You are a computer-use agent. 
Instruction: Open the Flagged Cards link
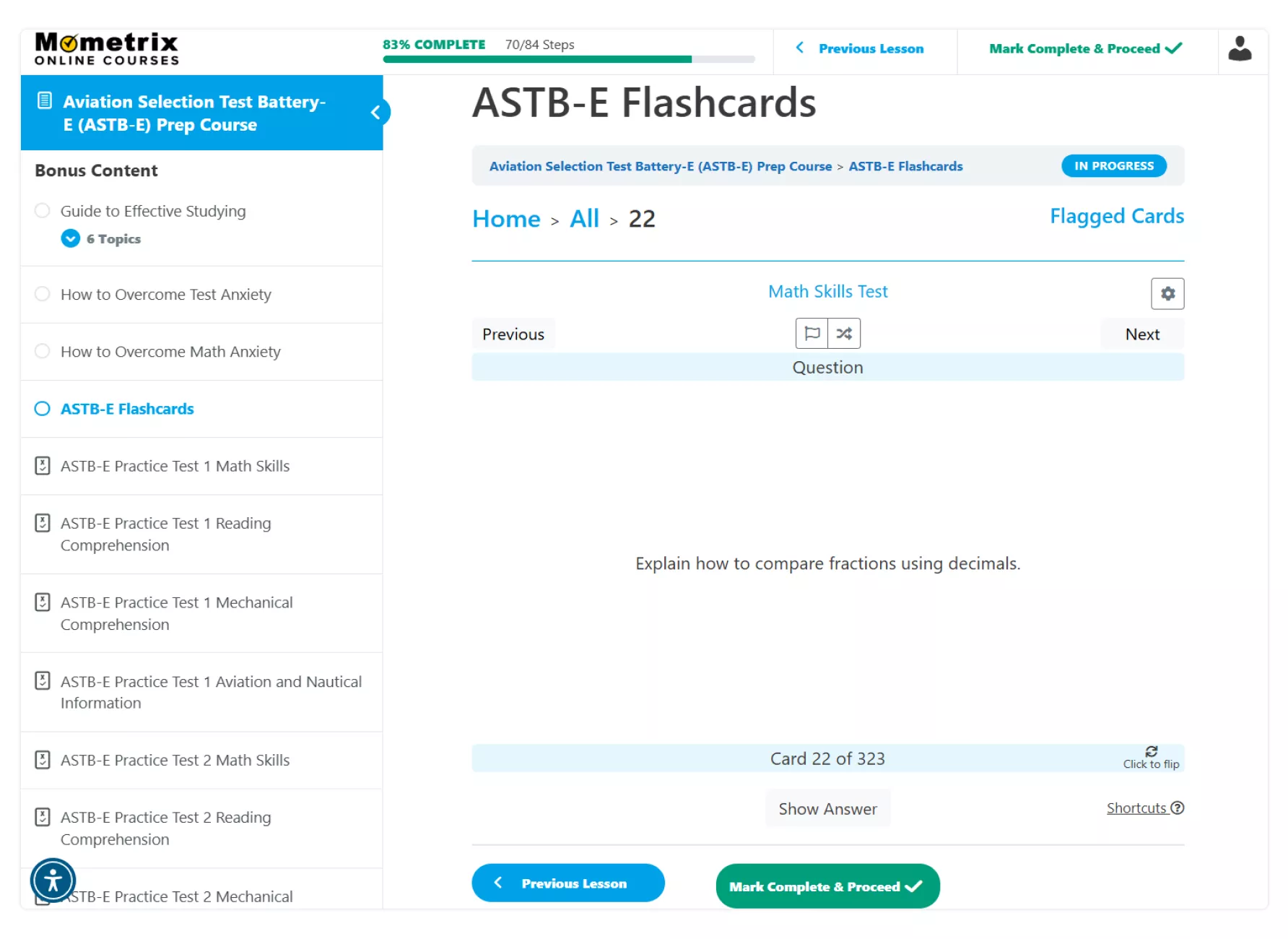point(1116,216)
